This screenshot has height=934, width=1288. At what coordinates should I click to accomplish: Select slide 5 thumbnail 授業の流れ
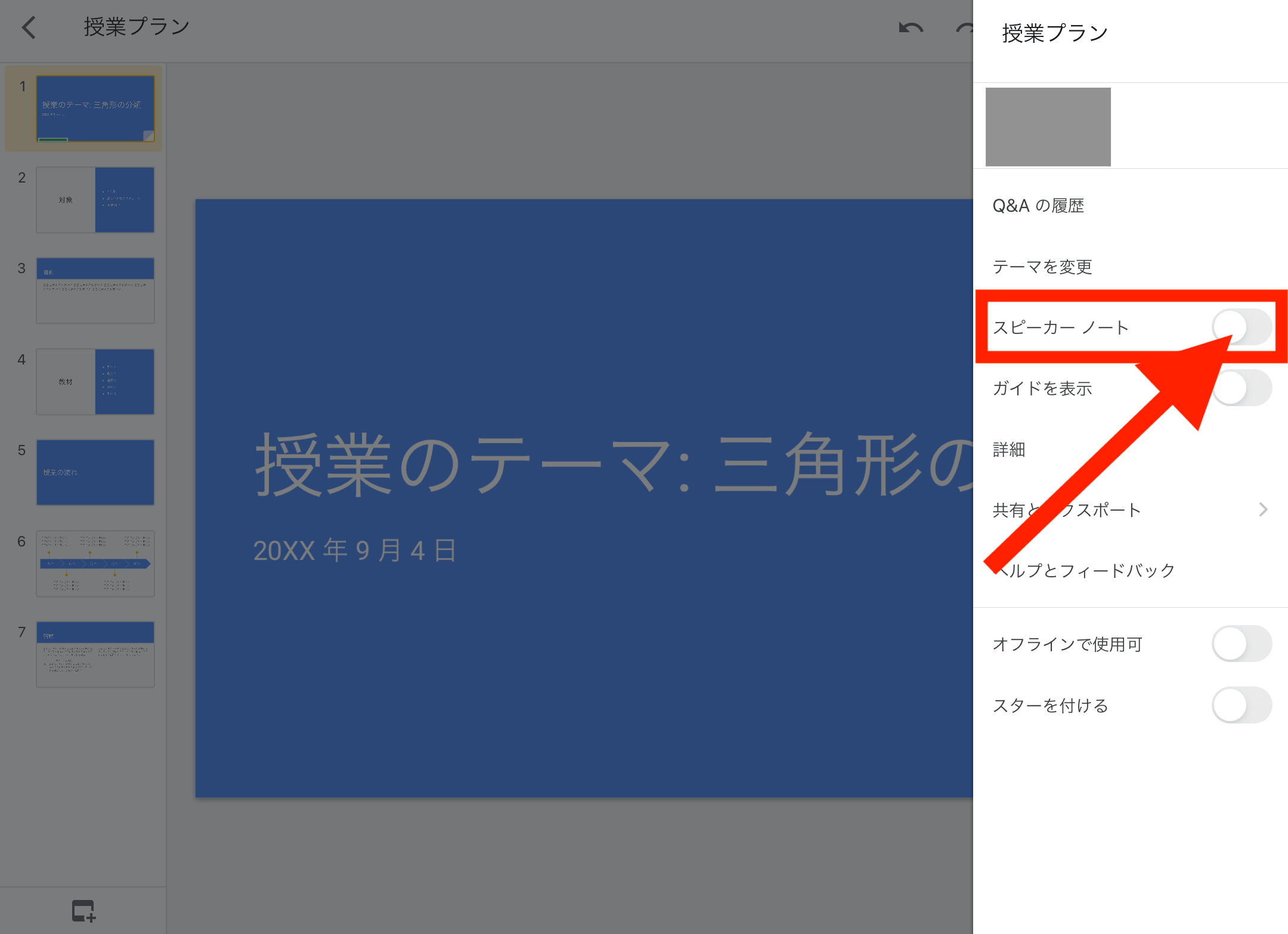[x=95, y=472]
